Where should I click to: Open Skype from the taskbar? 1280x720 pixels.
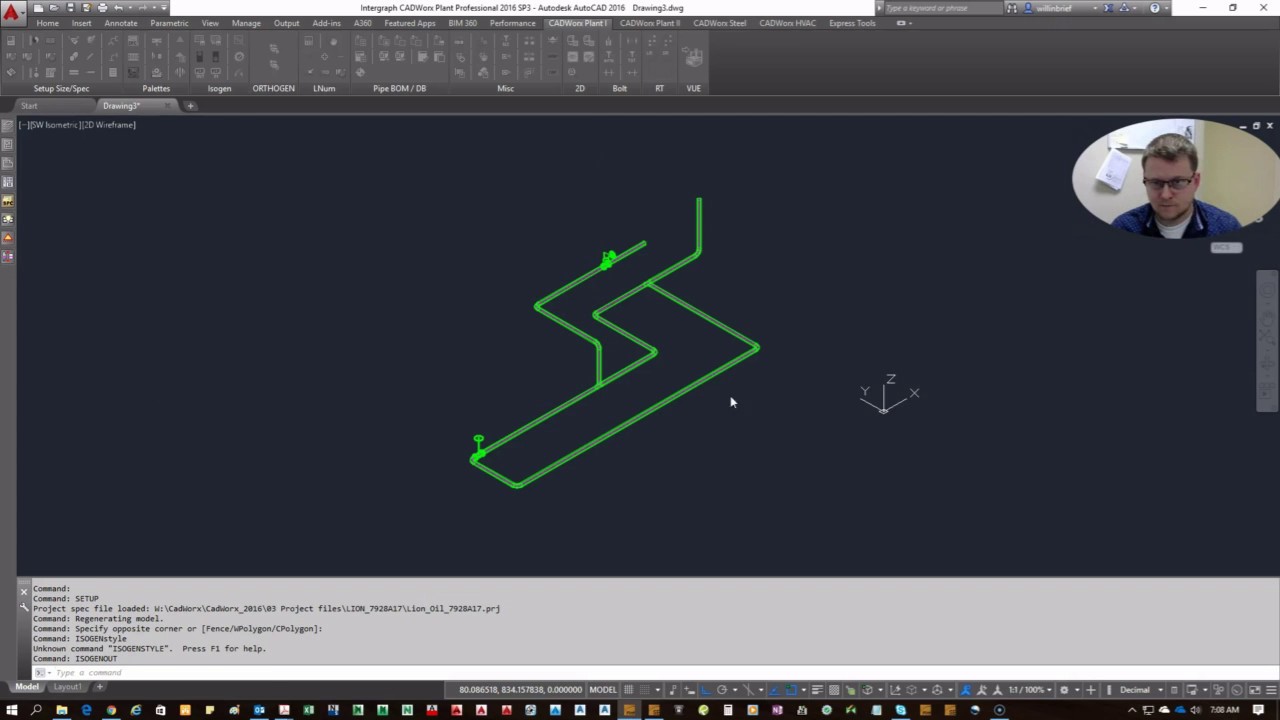pos(901,710)
